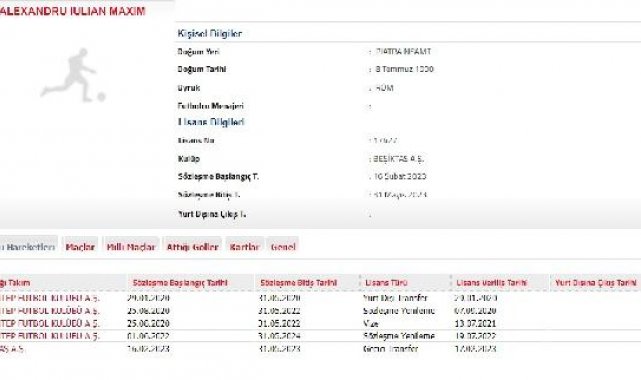This screenshot has width=641, height=380.
Task: Click the contract start date 16.02.2023 cell
Action: pyautogui.click(x=148, y=349)
